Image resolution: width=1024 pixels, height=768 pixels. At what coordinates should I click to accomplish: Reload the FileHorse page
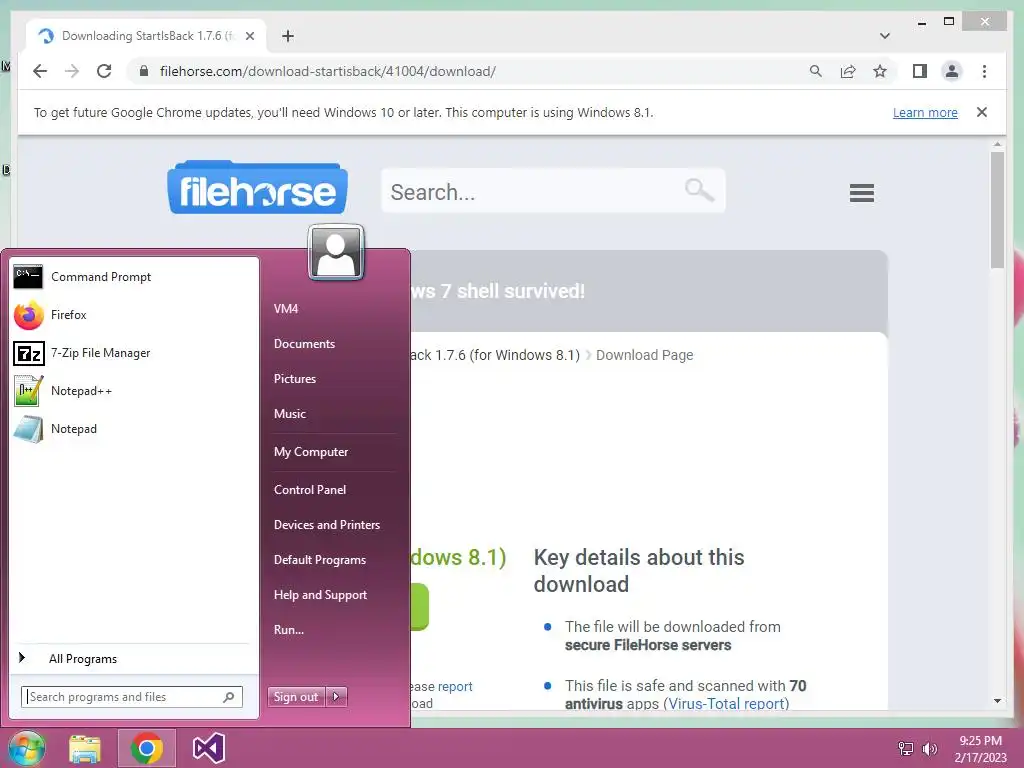104,71
